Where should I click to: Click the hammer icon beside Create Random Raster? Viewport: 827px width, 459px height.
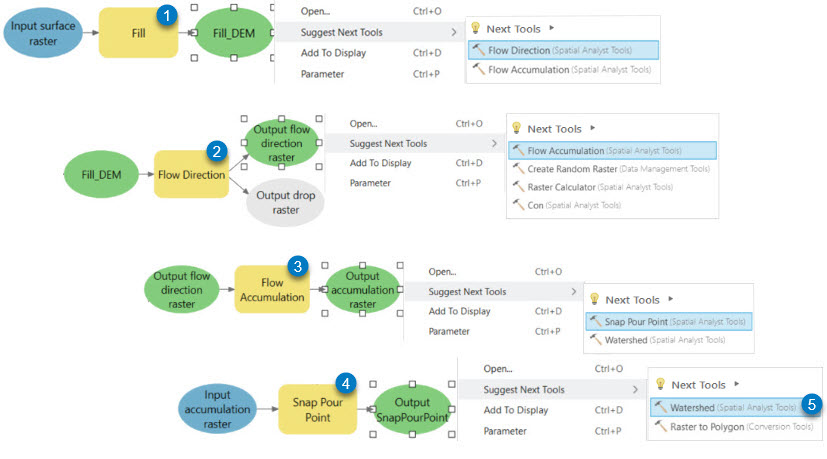[x=518, y=168]
